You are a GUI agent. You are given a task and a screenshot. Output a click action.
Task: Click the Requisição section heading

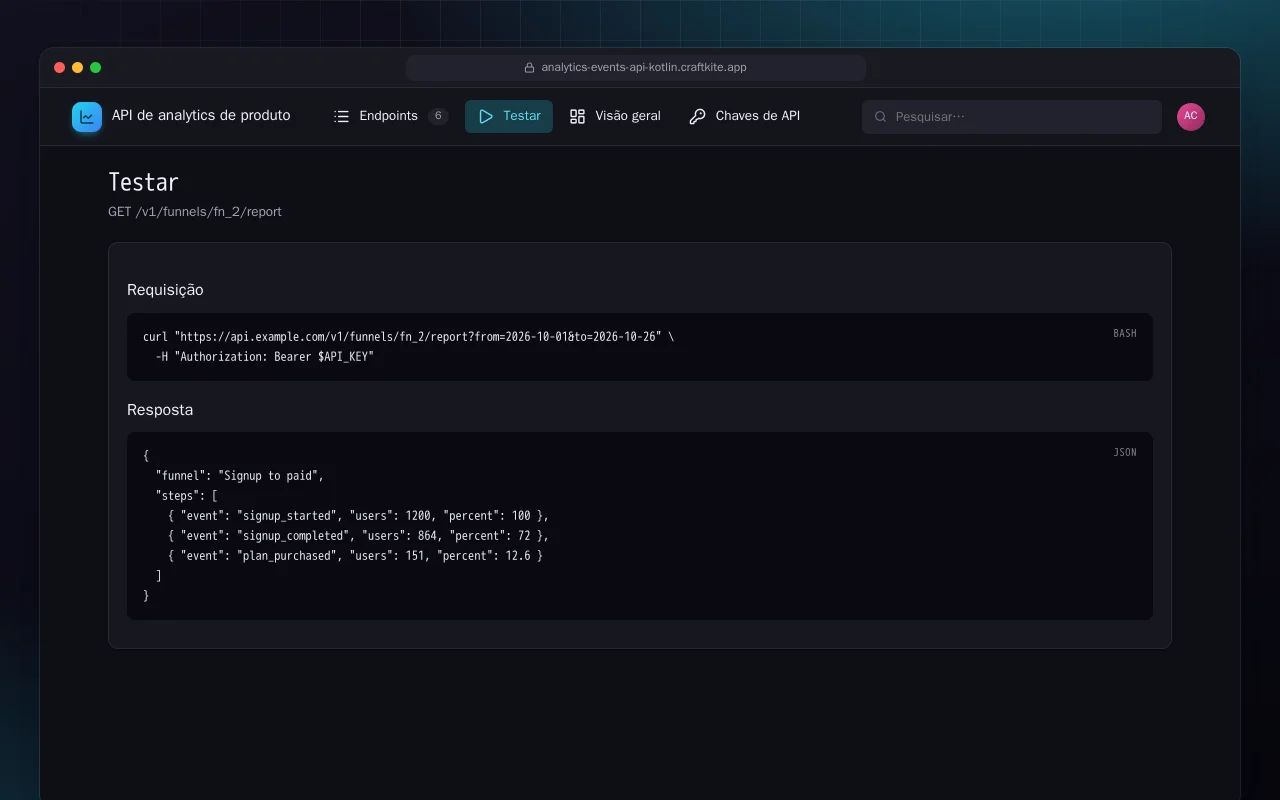(165, 290)
